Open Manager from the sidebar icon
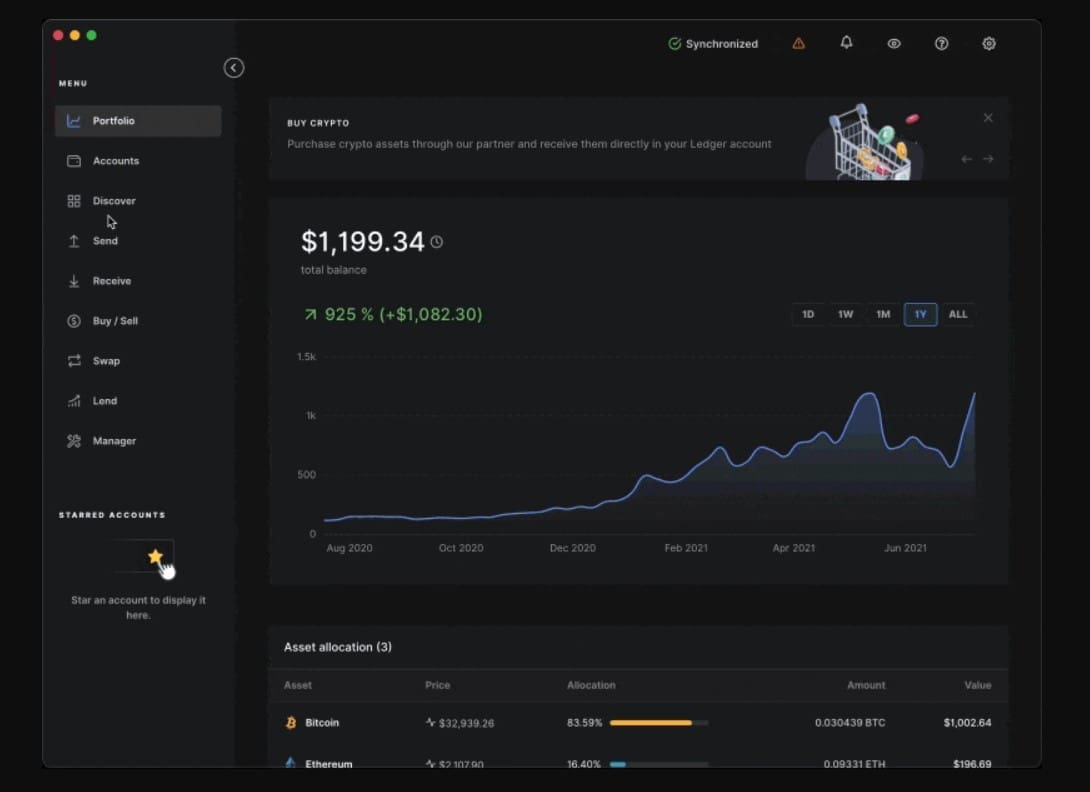Image resolution: width=1090 pixels, height=792 pixels. 73,441
